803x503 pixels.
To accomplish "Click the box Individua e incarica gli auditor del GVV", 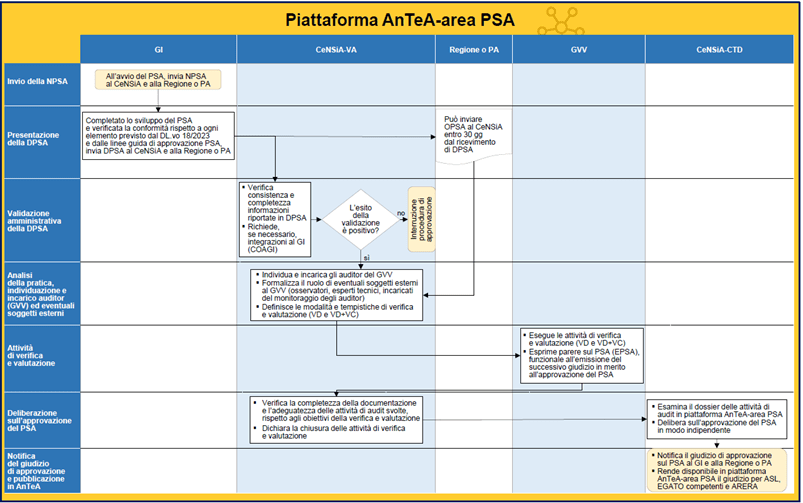I will click(x=336, y=295).
